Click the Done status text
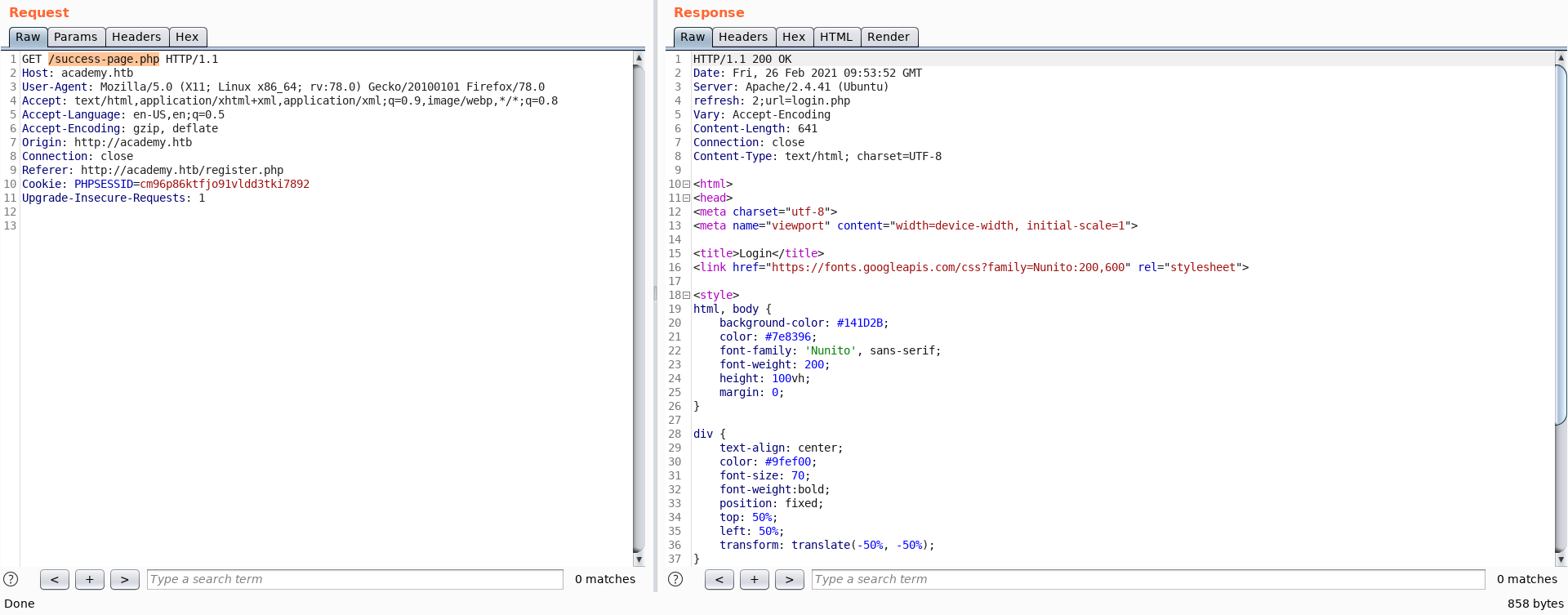 coord(20,604)
